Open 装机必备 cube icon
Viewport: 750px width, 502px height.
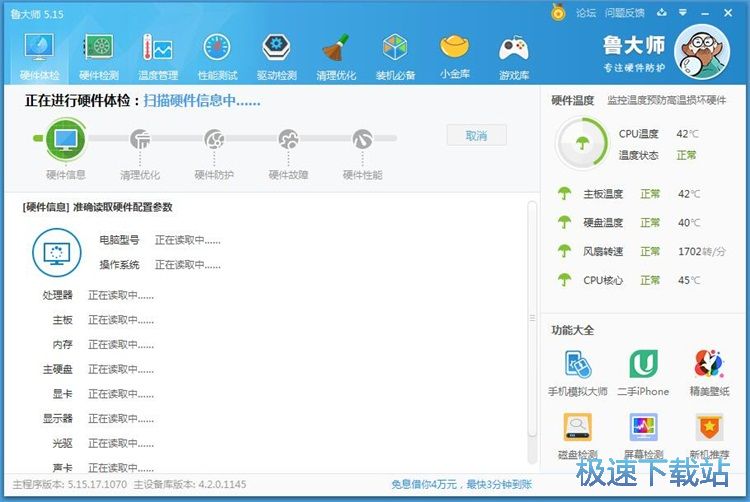coord(395,56)
